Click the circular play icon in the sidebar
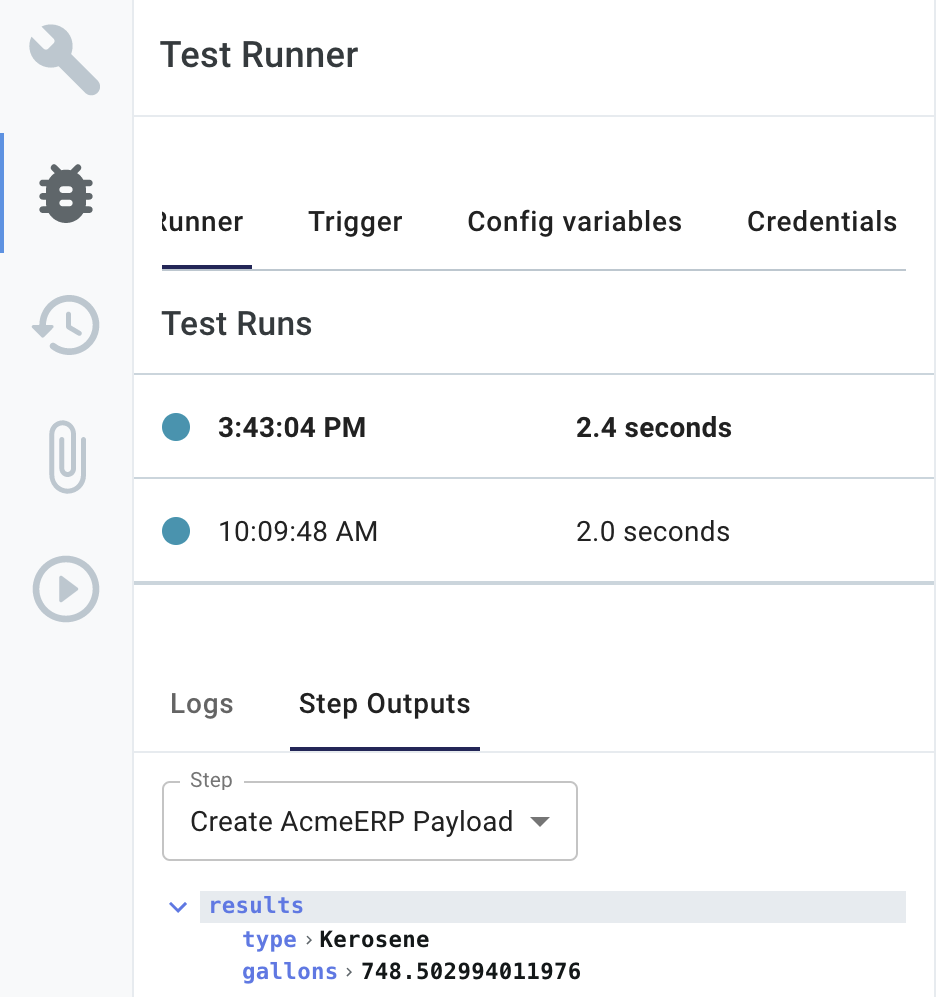Screen dimensions: 936x997 click(x=64, y=590)
